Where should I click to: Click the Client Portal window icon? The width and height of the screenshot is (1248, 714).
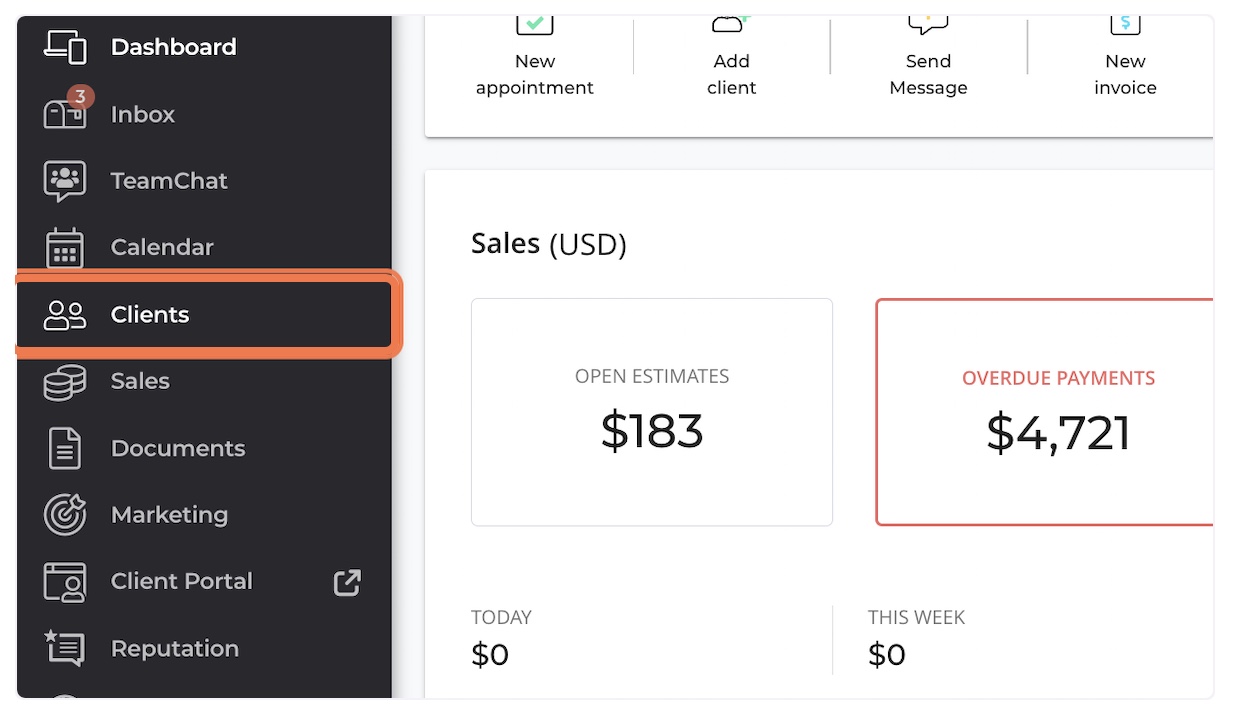click(x=65, y=582)
